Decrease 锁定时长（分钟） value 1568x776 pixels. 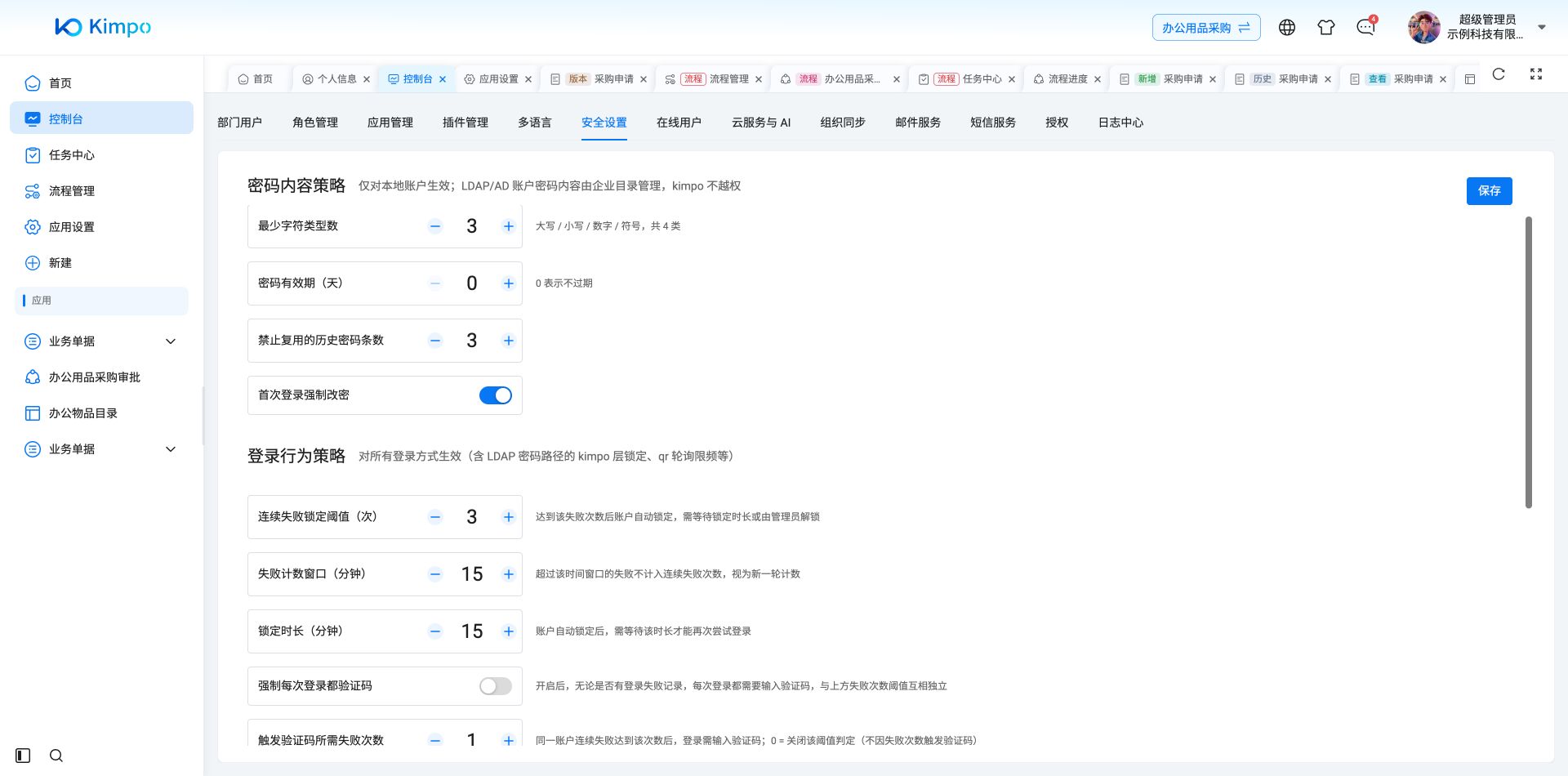(435, 631)
